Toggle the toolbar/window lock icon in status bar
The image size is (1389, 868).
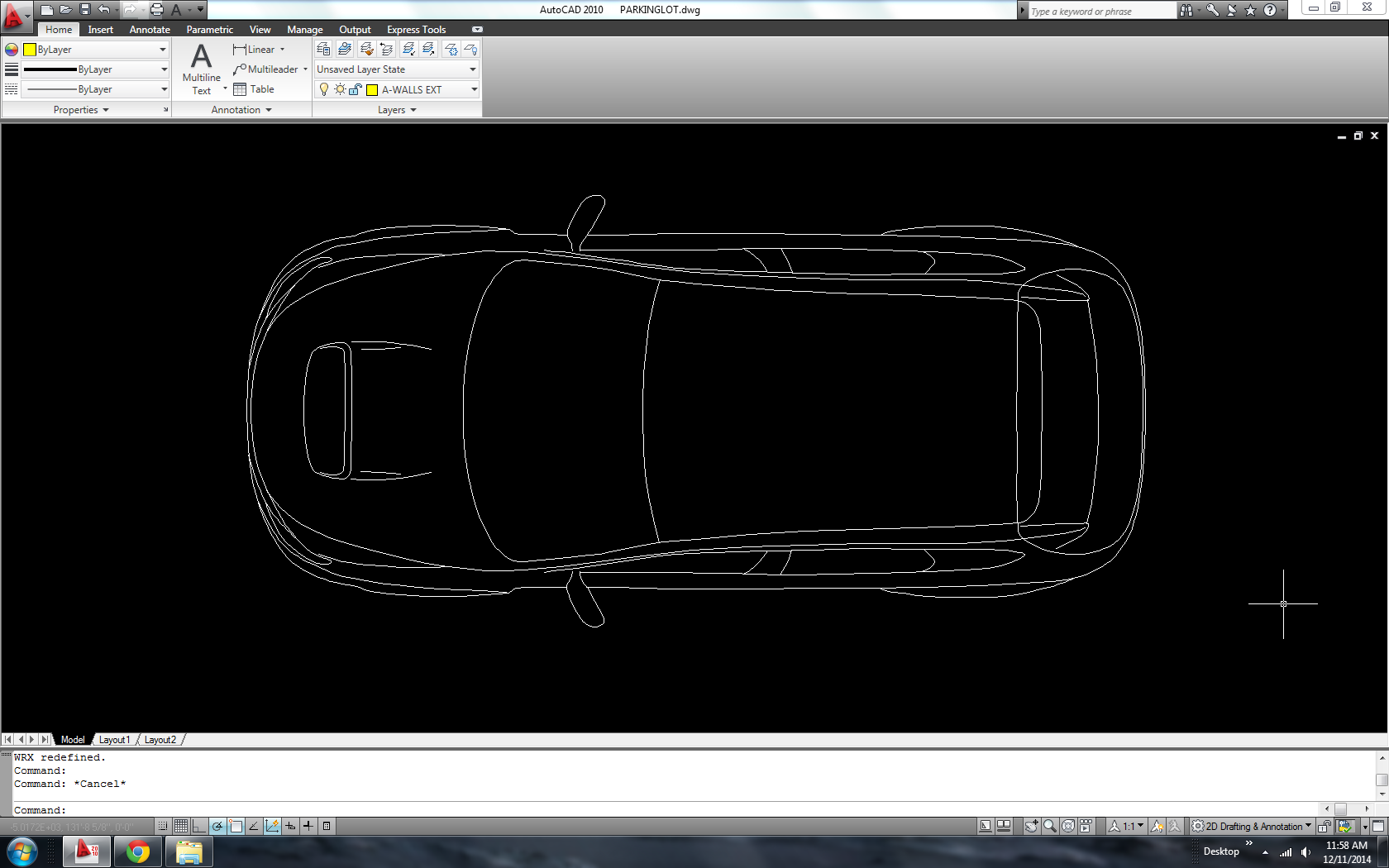click(x=1324, y=826)
